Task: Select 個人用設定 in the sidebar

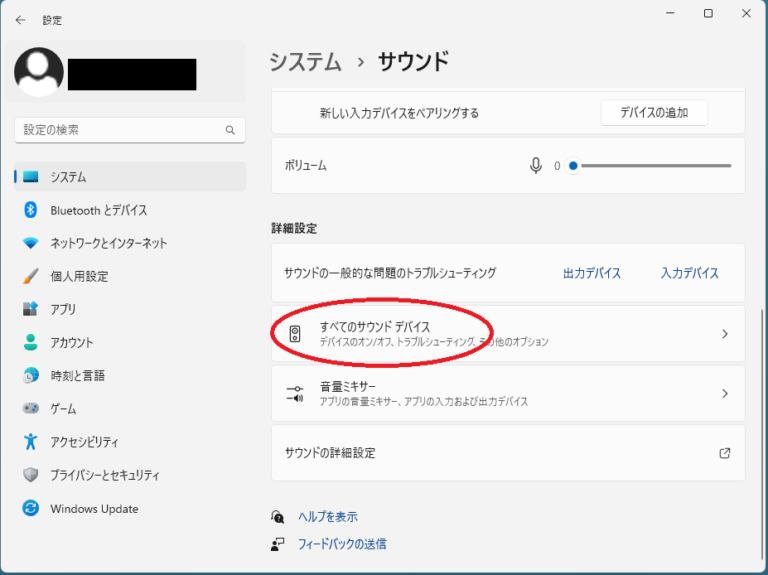Action: point(79,276)
